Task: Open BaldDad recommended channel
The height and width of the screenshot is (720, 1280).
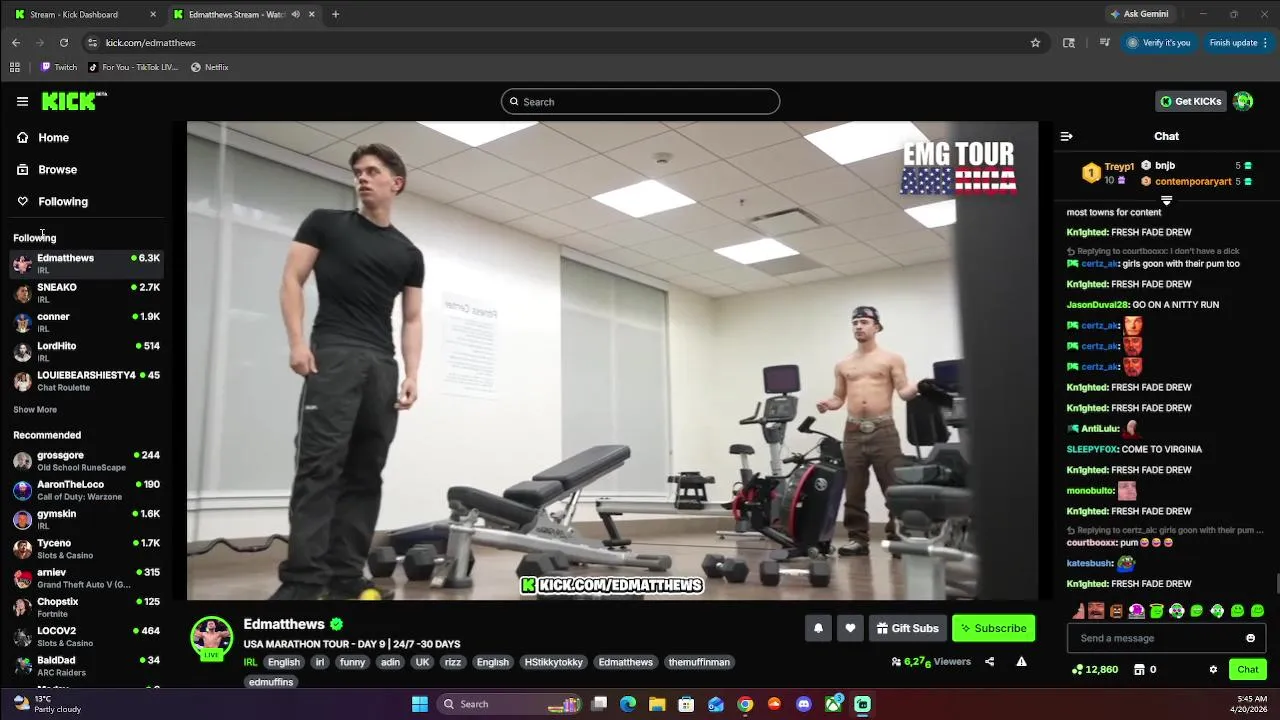Action: [86, 666]
